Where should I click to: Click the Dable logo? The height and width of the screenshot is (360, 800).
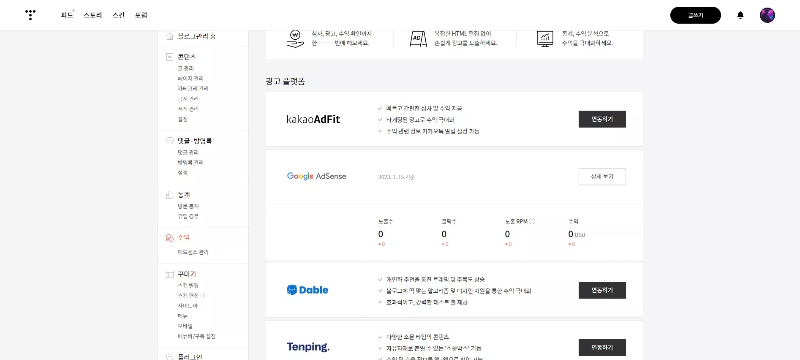[308, 290]
